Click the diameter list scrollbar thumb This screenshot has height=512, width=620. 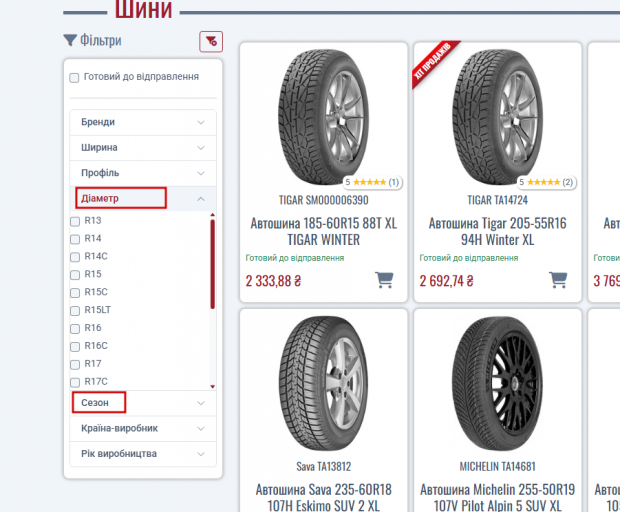coord(213,264)
